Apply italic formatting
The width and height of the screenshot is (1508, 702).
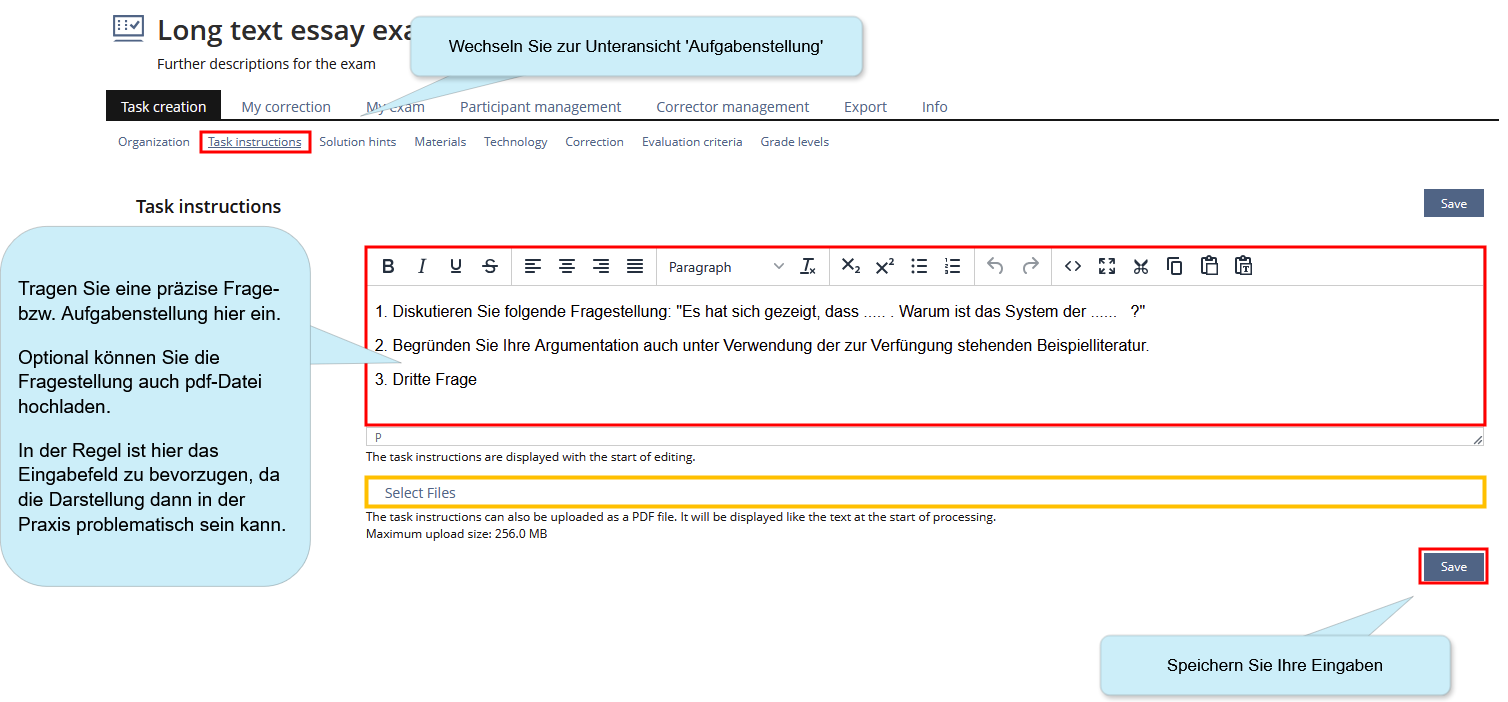point(422,266)
